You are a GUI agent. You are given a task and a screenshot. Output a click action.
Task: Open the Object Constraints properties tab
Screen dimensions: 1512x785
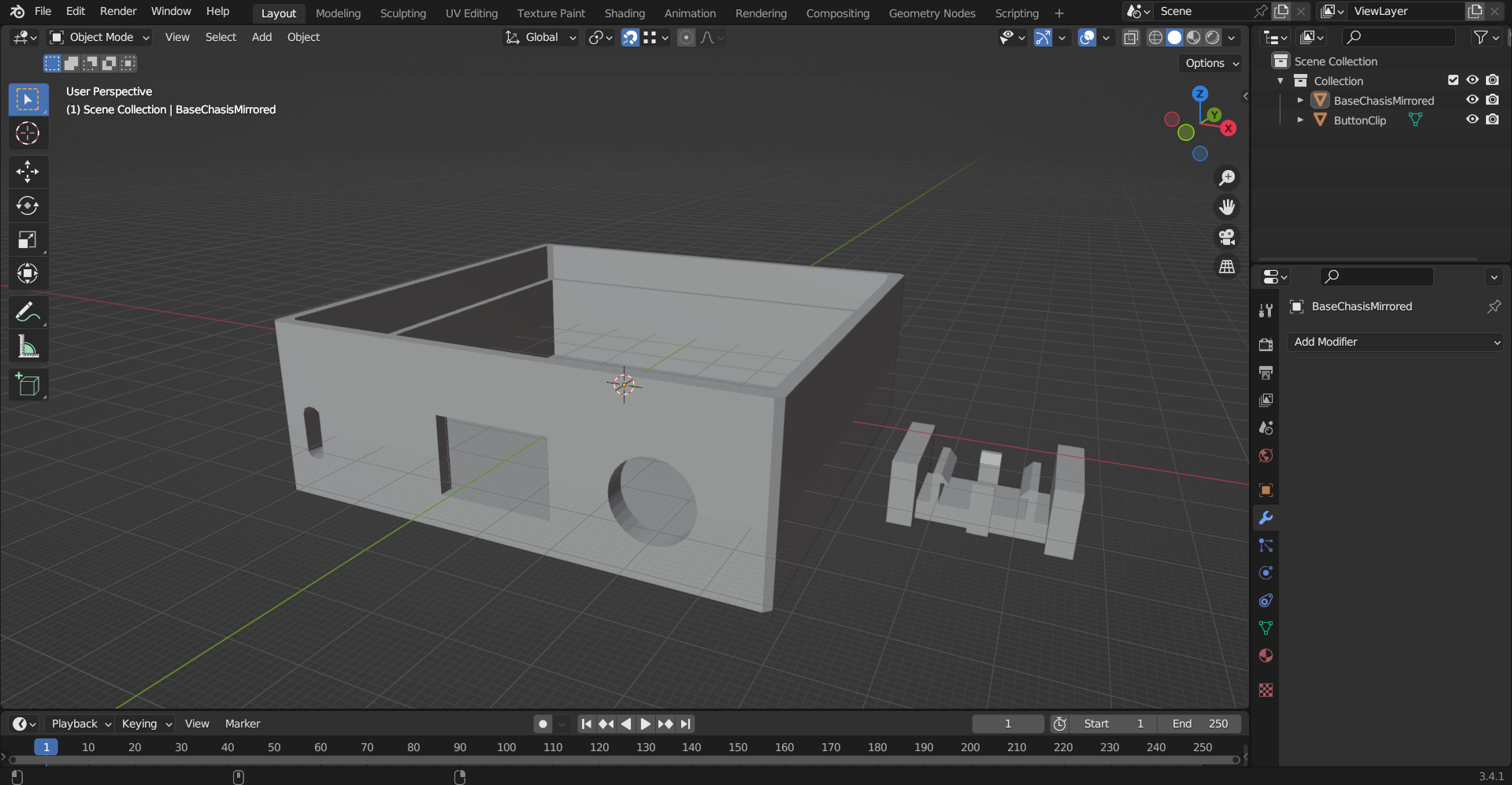pos(1266,600)
